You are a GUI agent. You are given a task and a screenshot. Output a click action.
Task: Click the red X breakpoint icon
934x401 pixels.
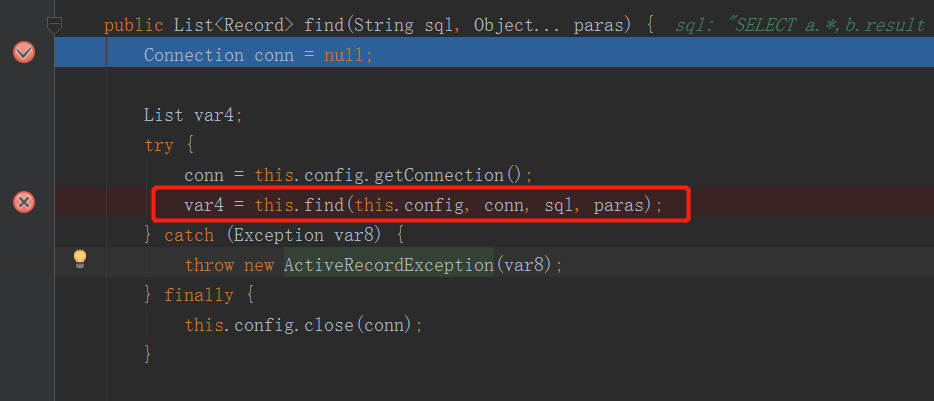pyautogui.click(x=24, y=203)
